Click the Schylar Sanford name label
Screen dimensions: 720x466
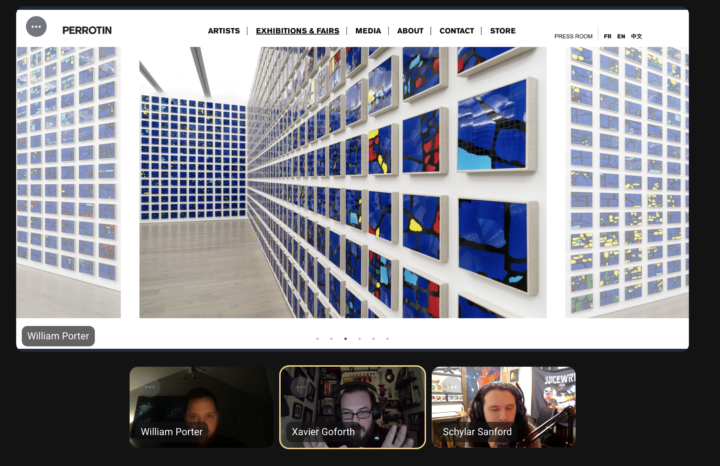[x=477, y=432]
